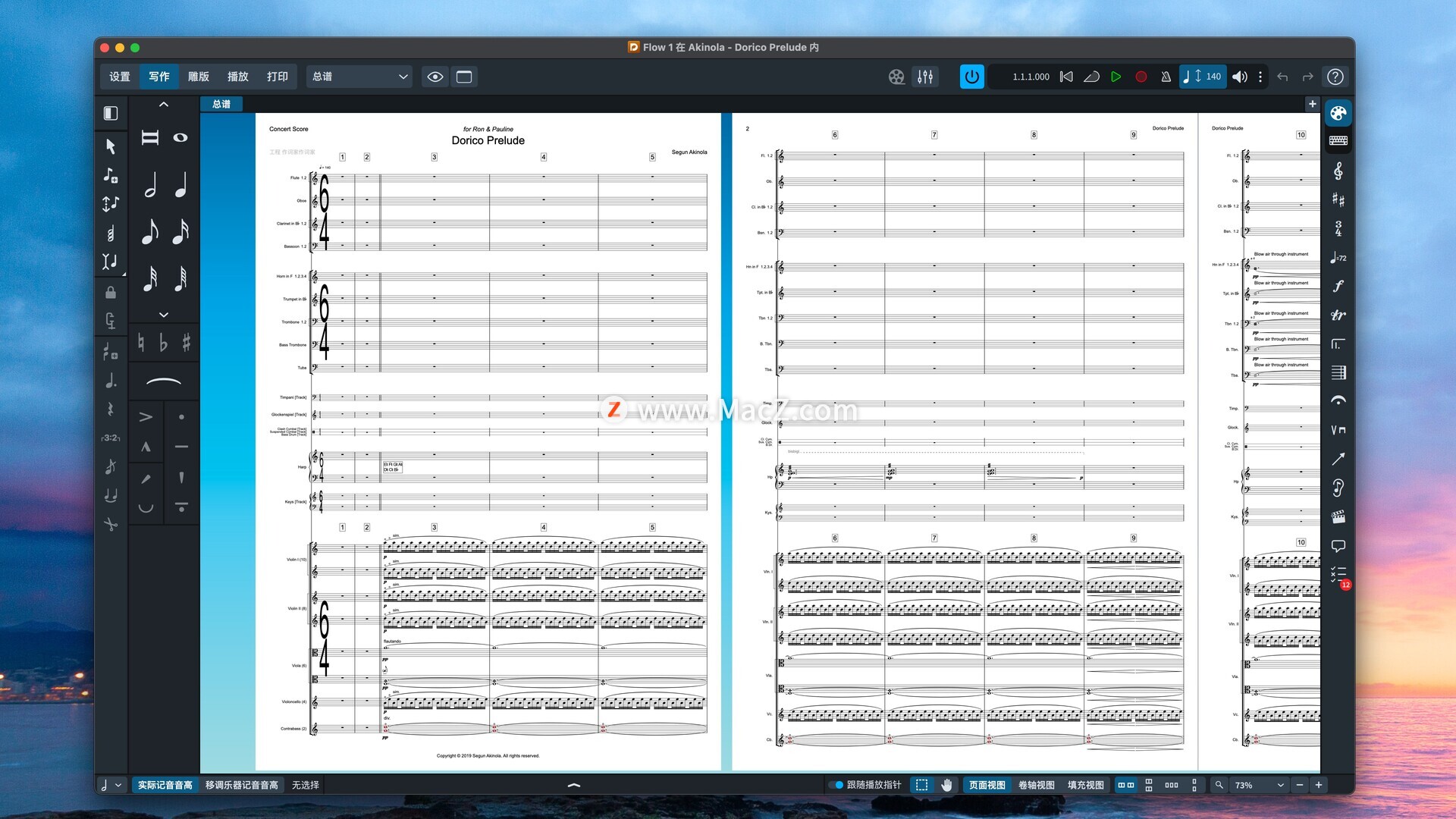Screen dimensions: 1456x819
Task: Toggle follow playhead switch
Action: [x=836, y=785]
